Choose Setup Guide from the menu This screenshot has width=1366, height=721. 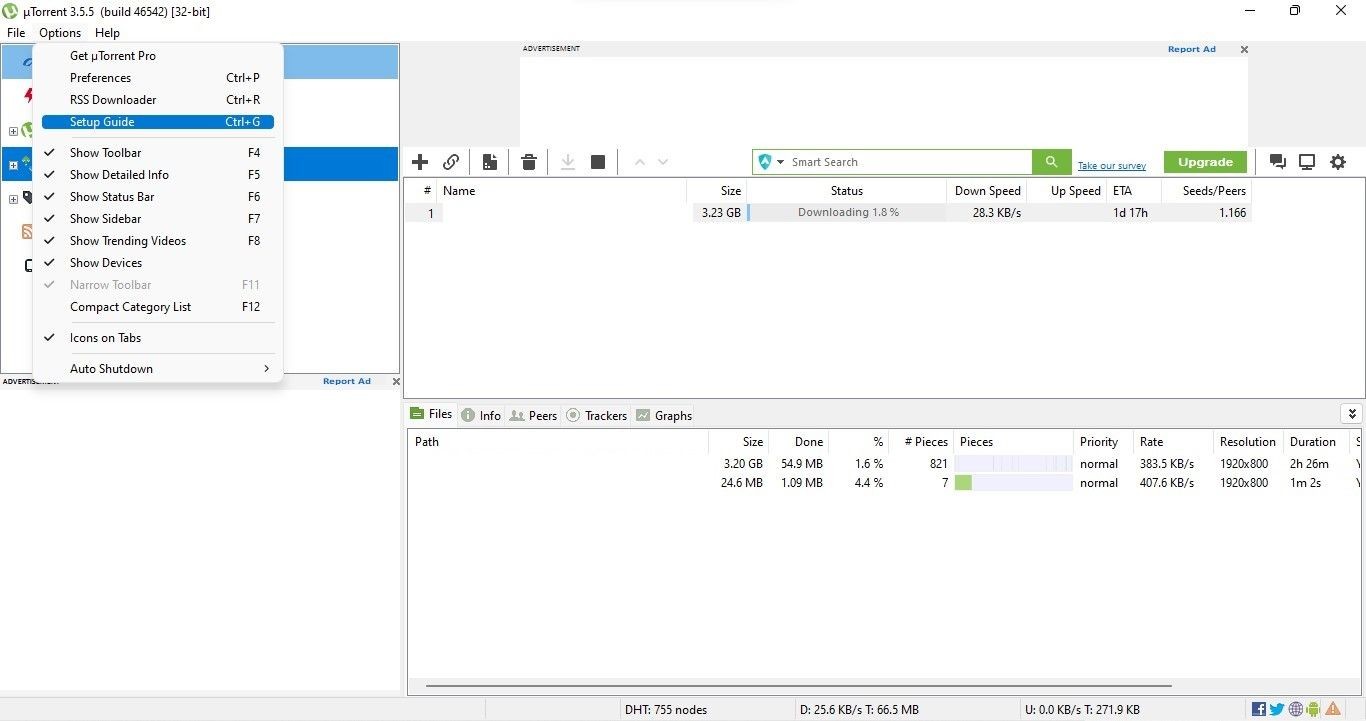click(158, 122)
